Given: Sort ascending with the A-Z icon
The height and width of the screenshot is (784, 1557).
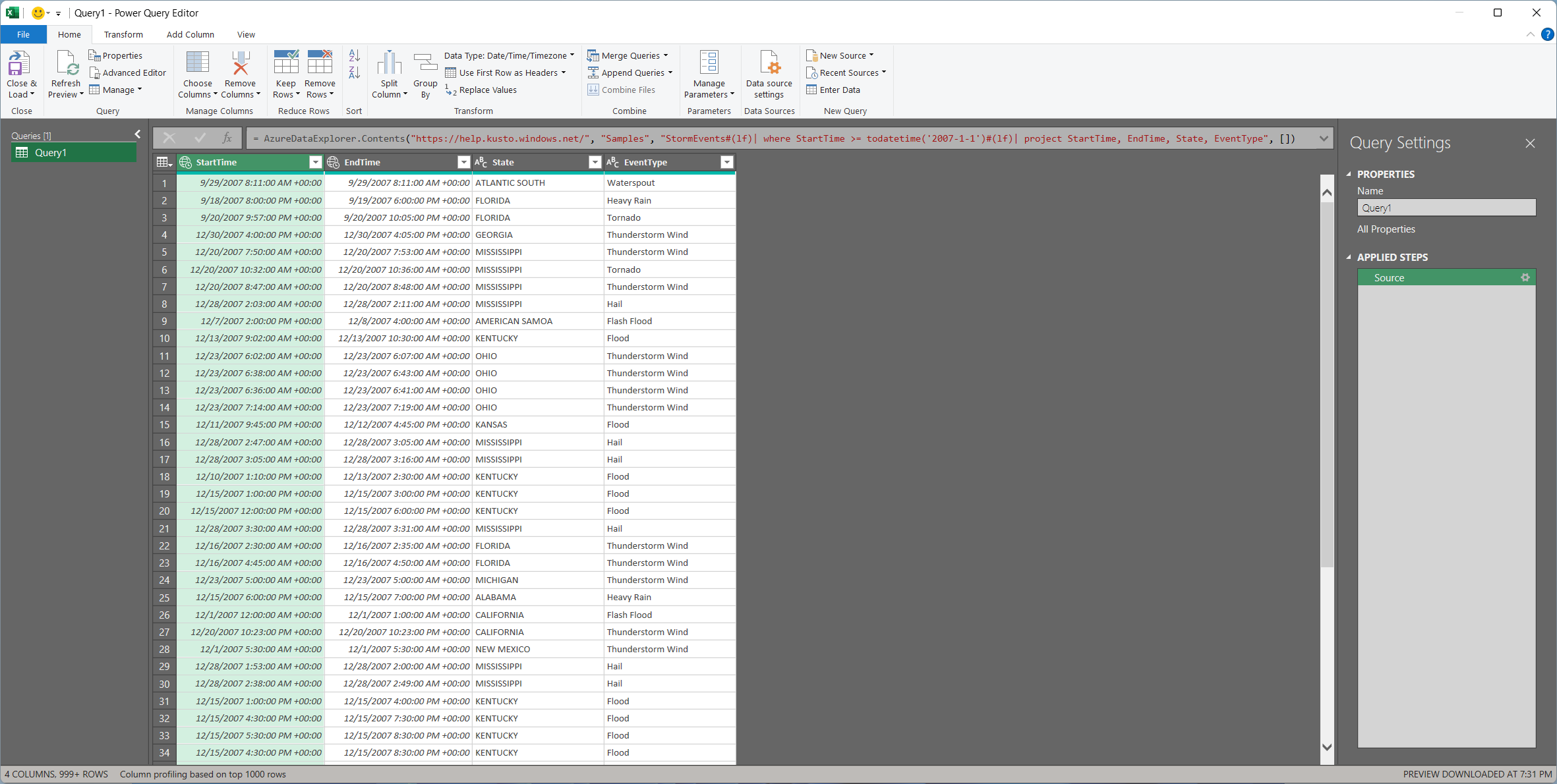Looking at the screenshot, I should pos(355,56).
